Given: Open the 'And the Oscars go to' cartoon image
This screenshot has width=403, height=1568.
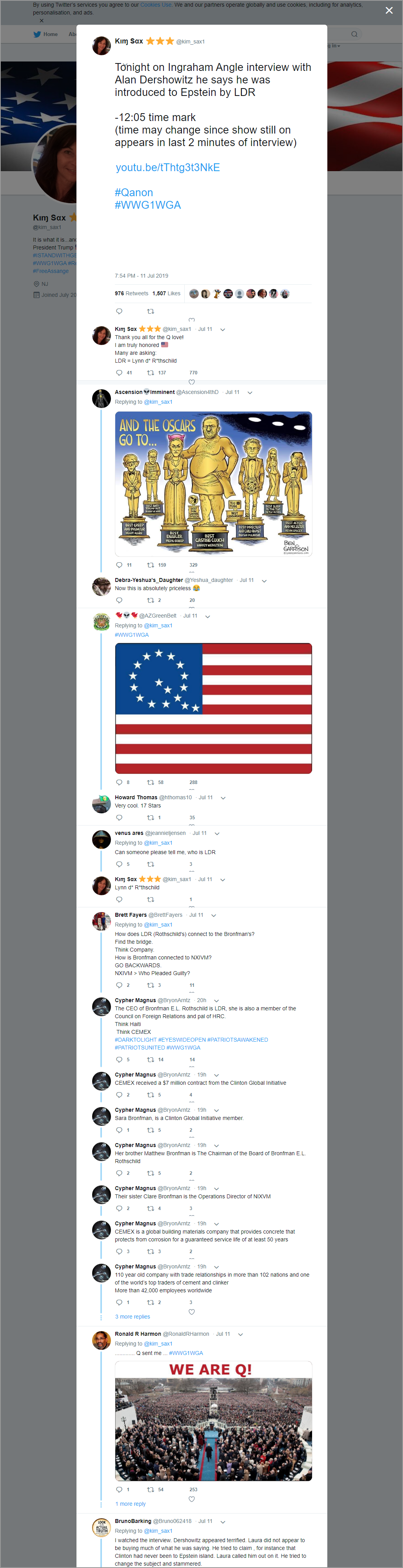Looking at the screenshot, I should point(213,484).
